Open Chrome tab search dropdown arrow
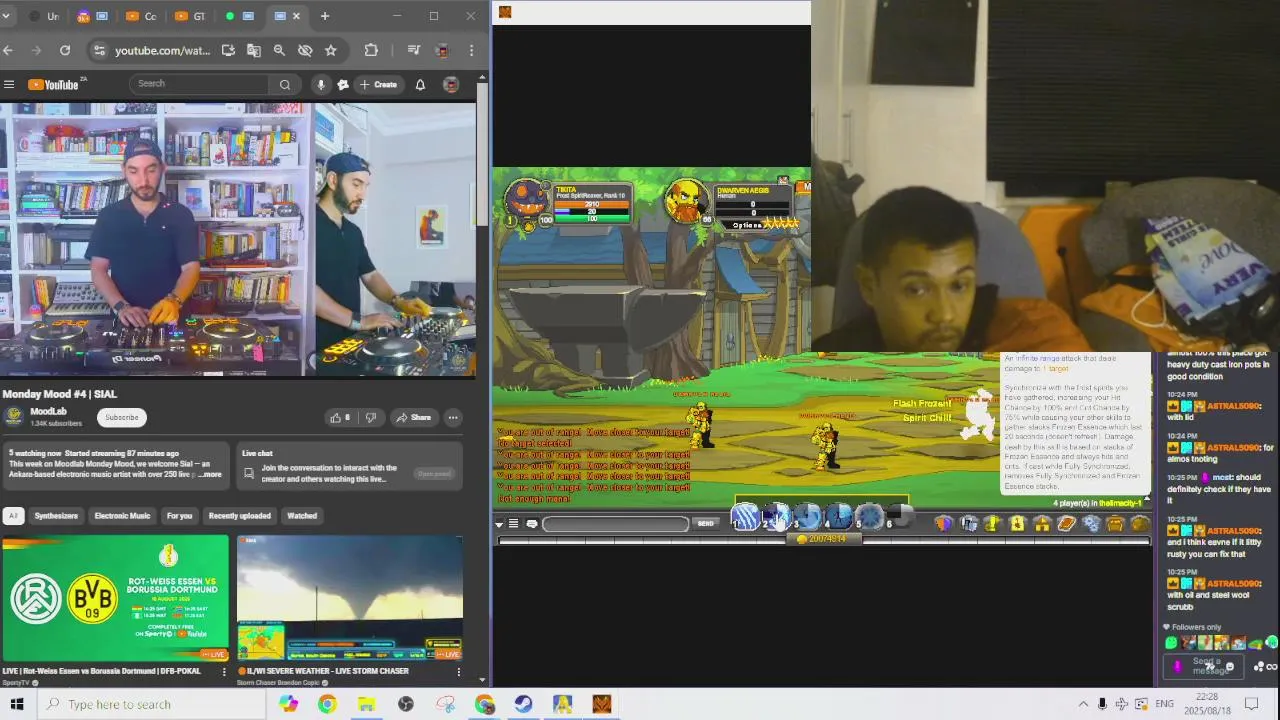 pyautogui.click(x=6, y=16)
